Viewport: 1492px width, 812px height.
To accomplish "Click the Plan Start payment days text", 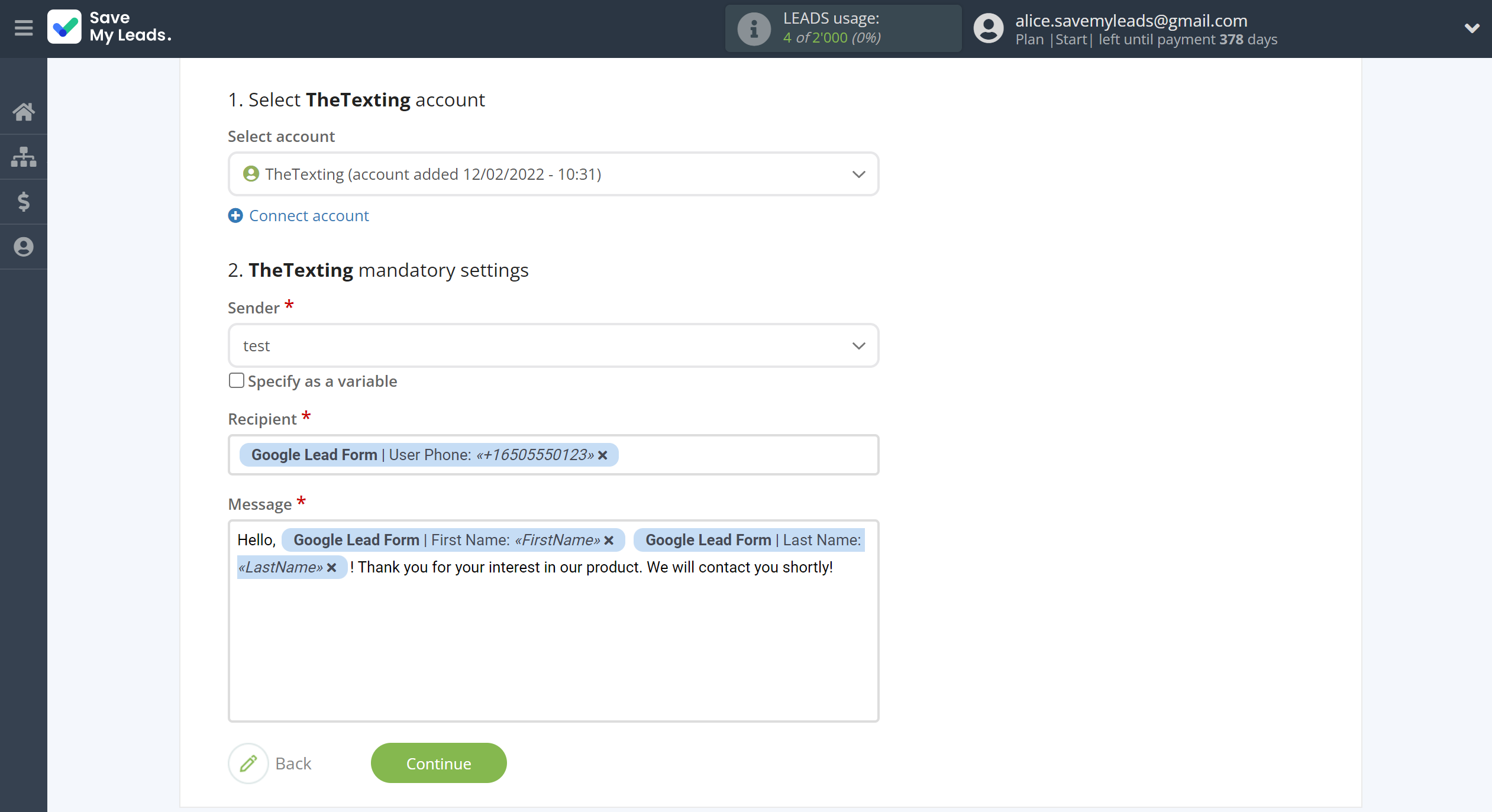I will pyautogui.click(x=1147, y=40).
